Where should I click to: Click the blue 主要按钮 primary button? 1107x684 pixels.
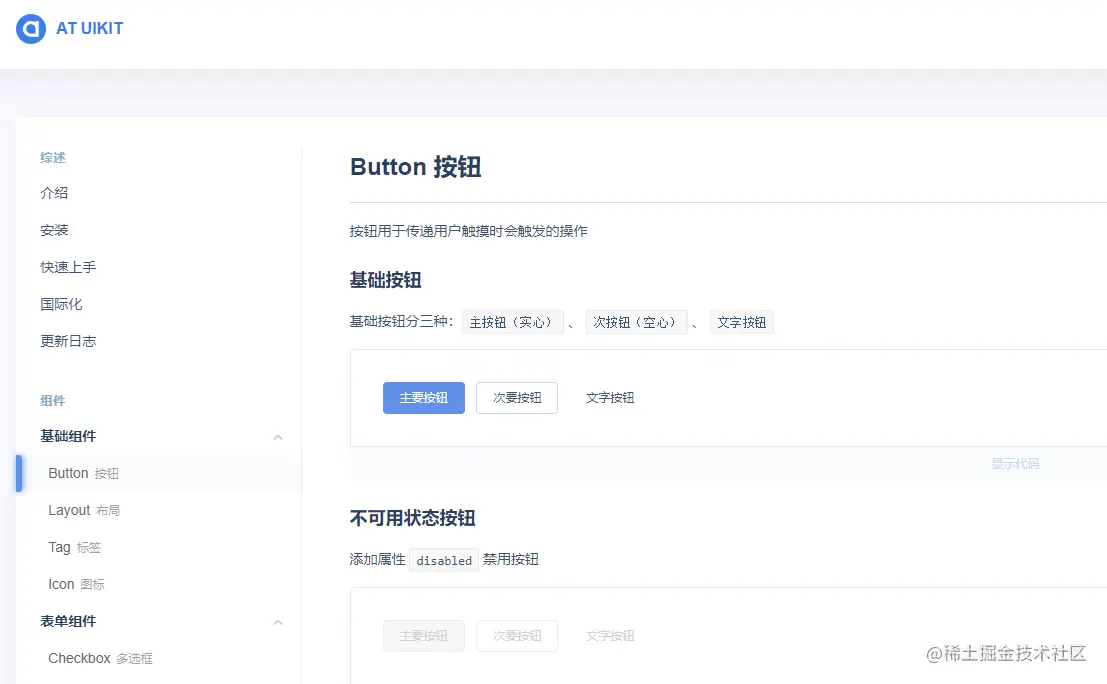pyautogui.click(x=424, y=398)
